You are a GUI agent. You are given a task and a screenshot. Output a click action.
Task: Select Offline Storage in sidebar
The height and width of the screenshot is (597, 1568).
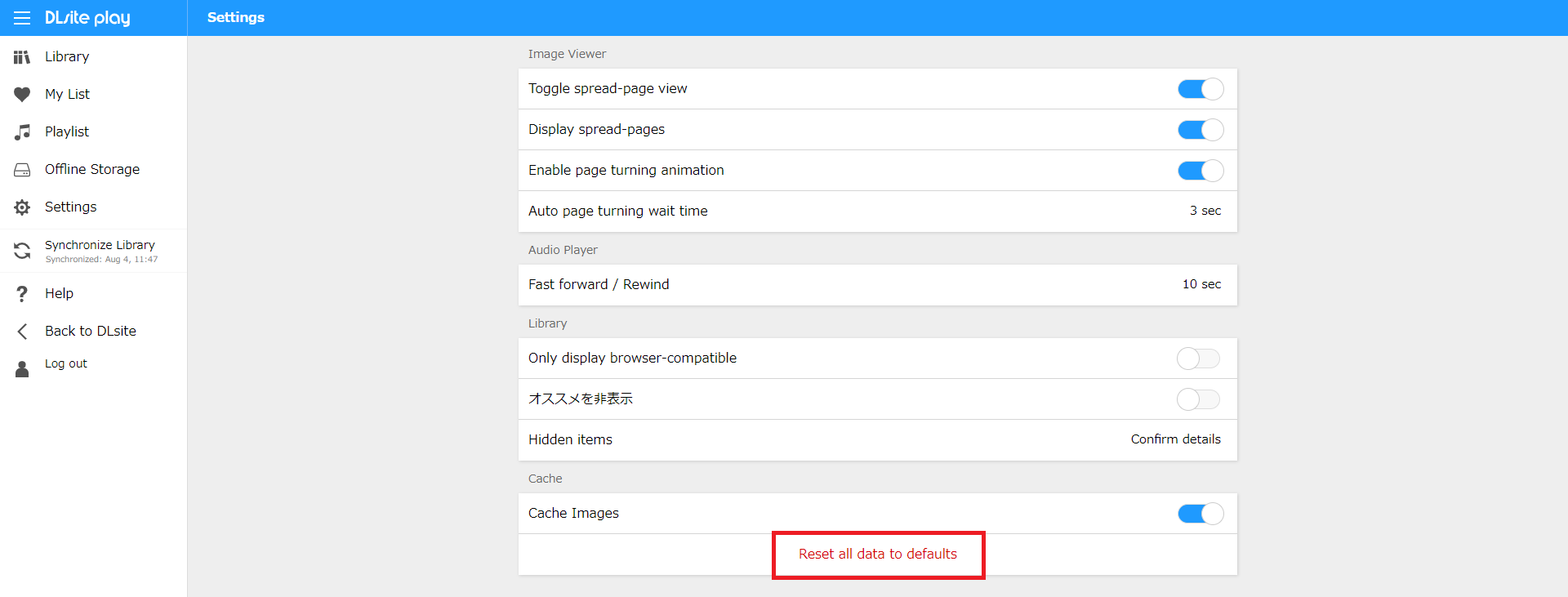[92, 169]
